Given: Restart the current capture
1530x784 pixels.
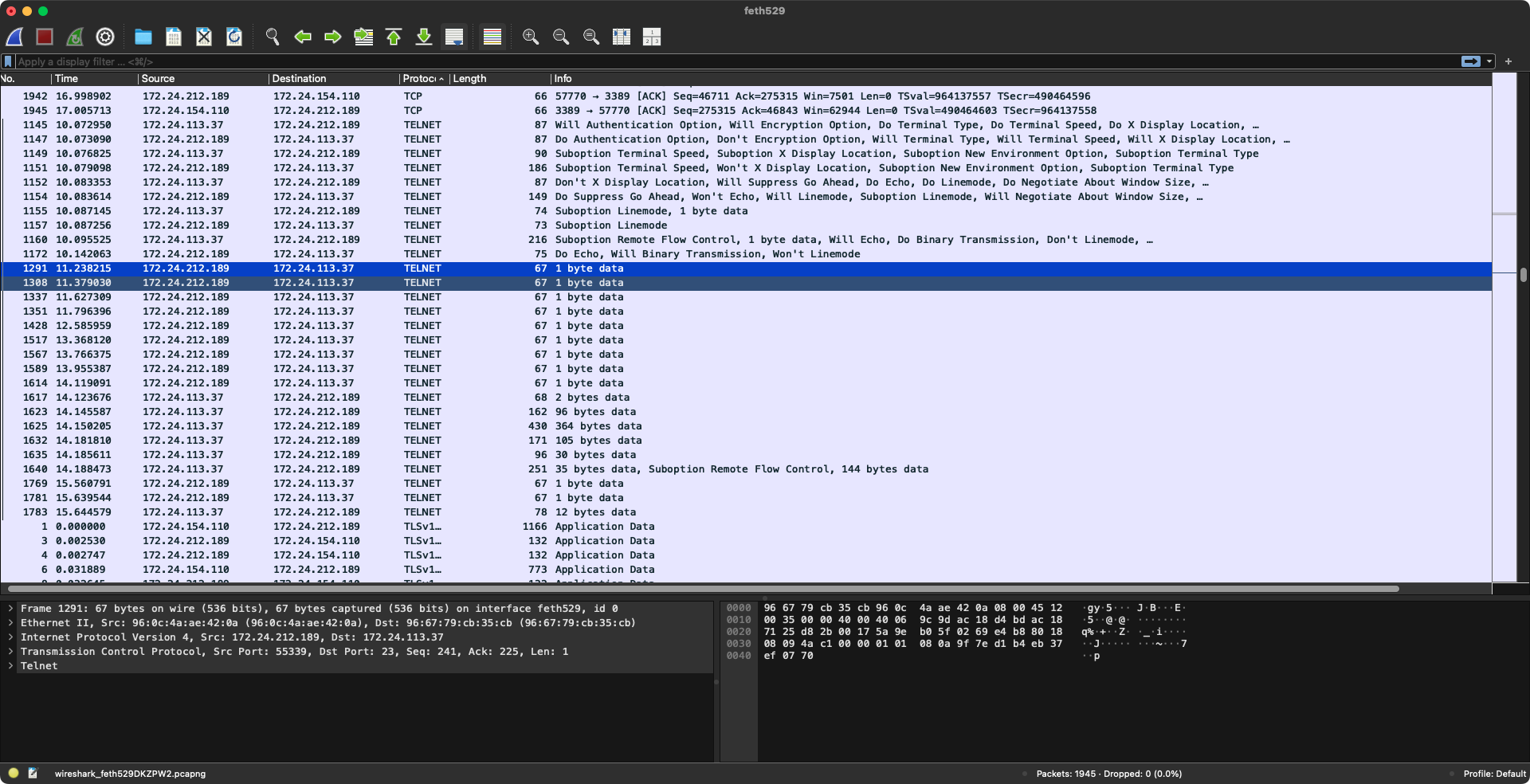Looking at the screenshot, I should [74, 37].
